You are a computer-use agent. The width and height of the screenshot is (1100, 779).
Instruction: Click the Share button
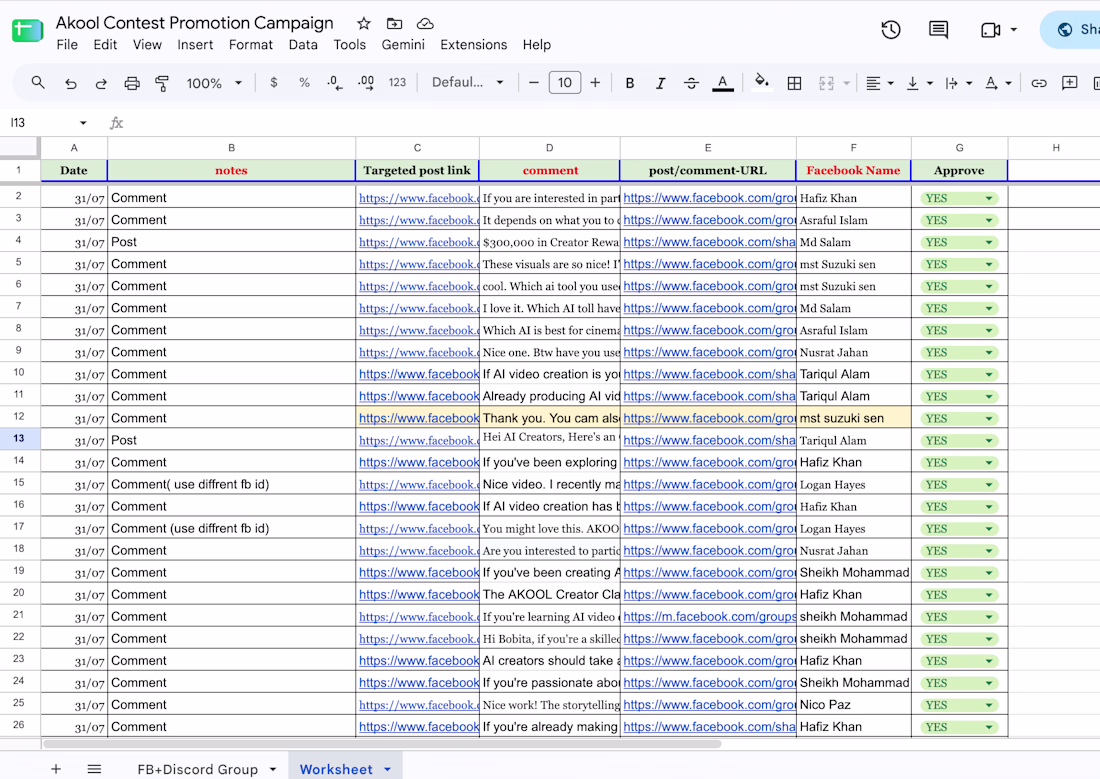coord(1071,29)
